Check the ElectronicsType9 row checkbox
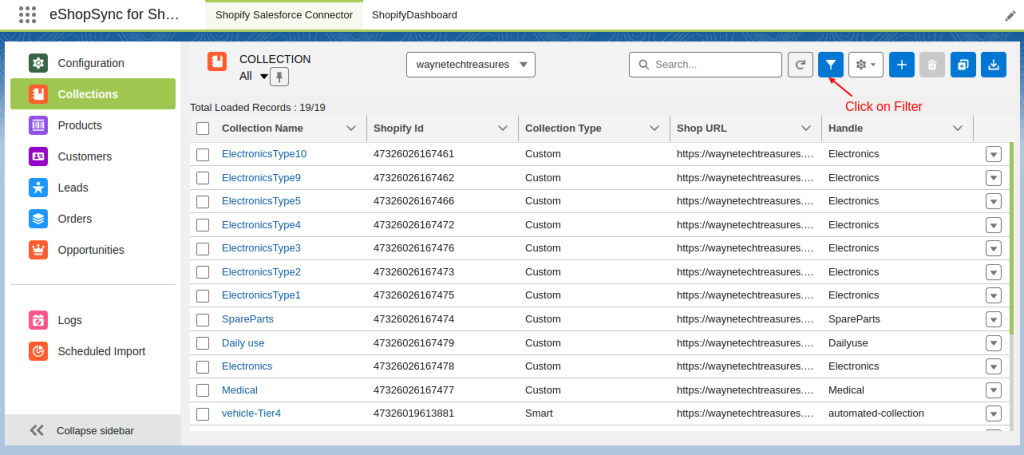This screenshot has height=455, width=1024. 202,178
